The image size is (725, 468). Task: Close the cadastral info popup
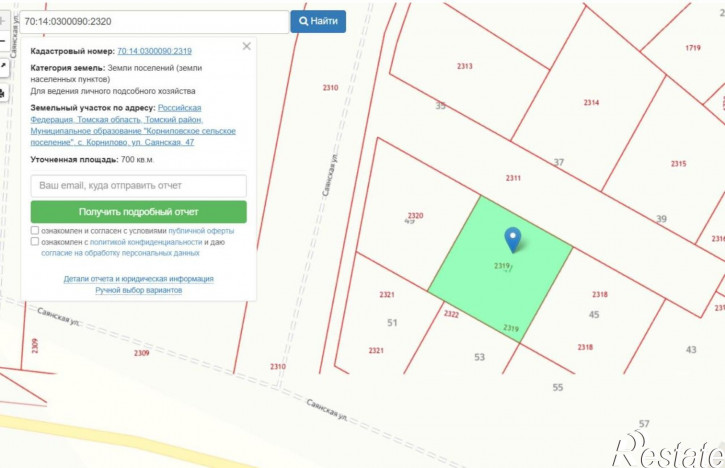[x=247, y=46]
